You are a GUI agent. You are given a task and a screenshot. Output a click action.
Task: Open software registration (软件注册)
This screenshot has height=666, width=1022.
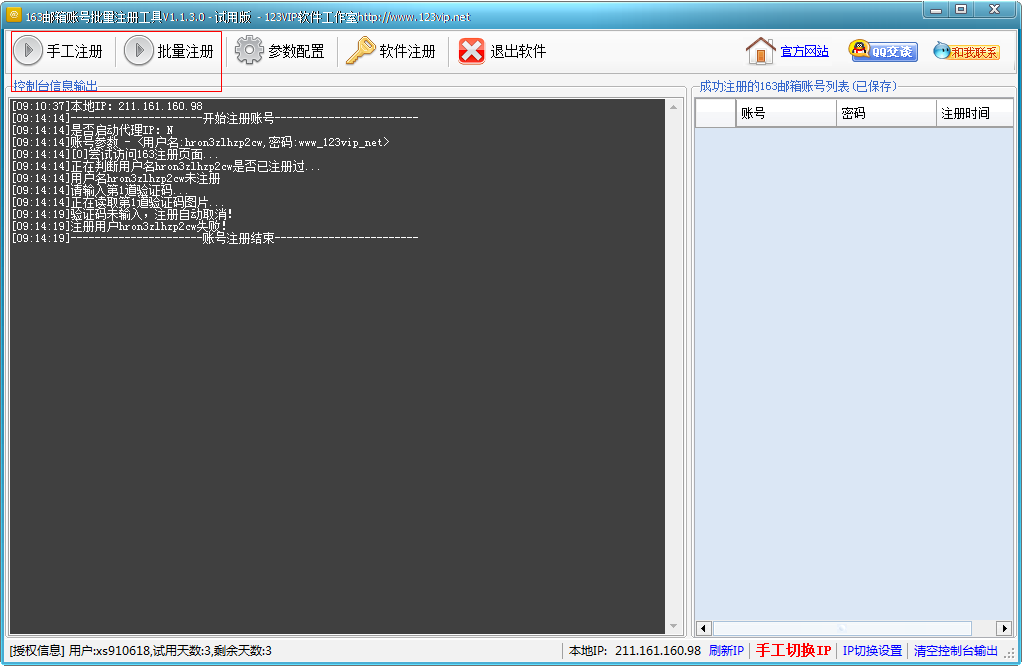pyautogui.click(x=391, y=51)
